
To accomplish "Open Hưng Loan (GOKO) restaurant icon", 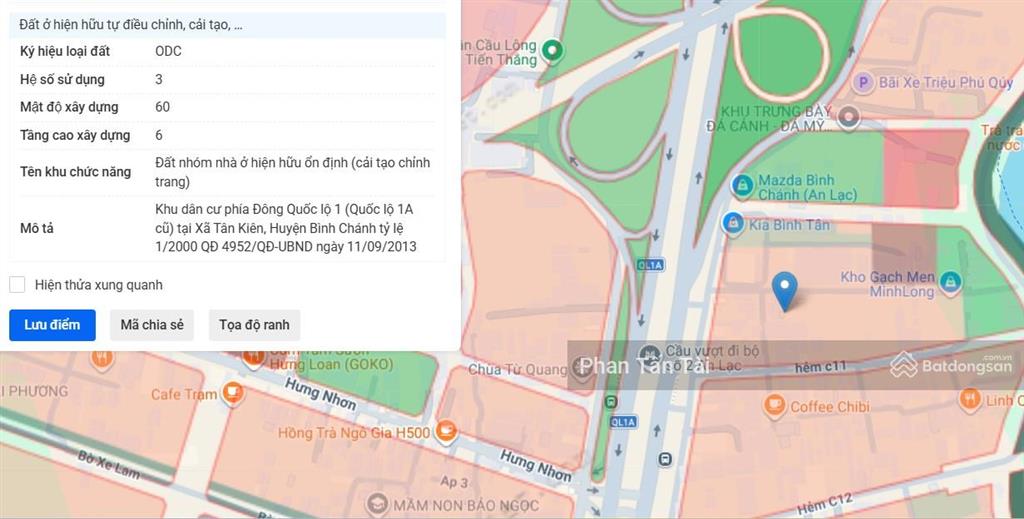I will (253, 358).
